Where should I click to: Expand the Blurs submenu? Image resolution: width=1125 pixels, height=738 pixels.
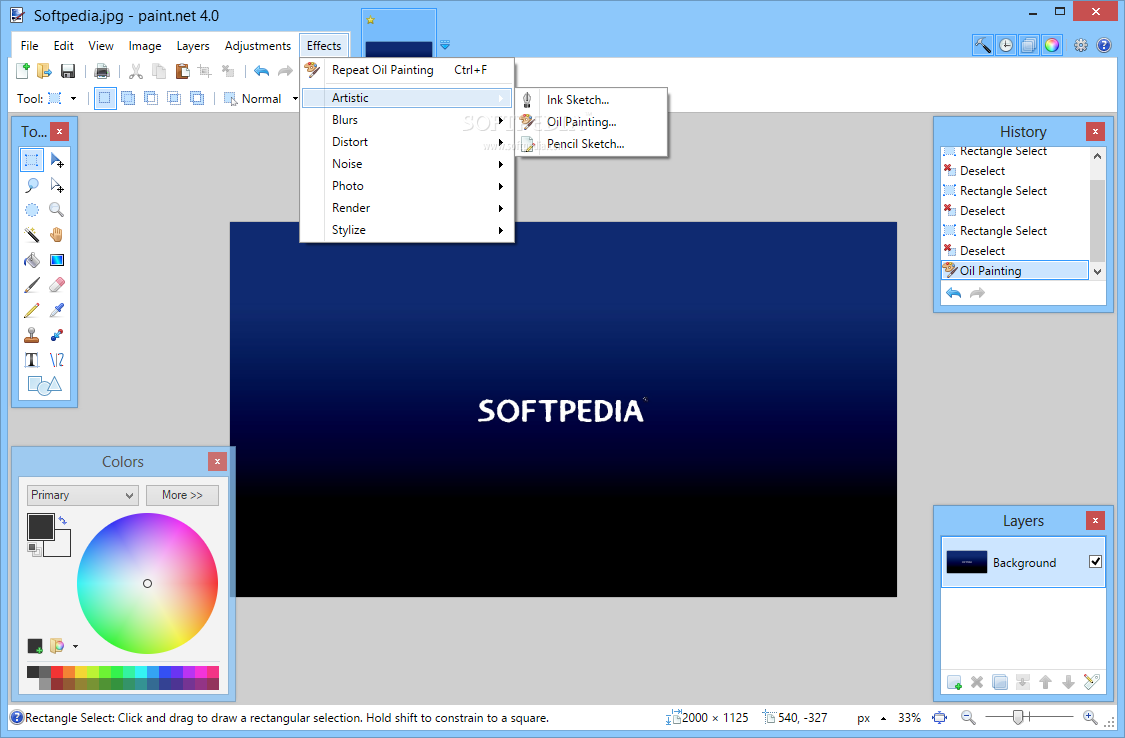(x=408, y=120)
